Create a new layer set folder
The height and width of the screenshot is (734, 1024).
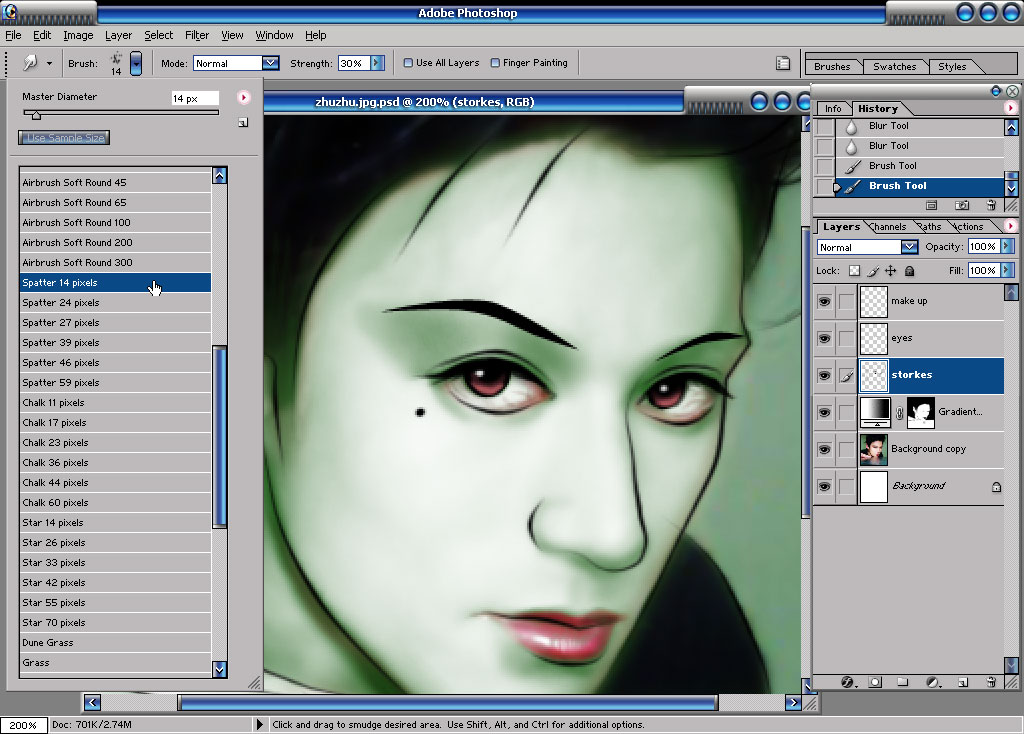pos(903,682)
